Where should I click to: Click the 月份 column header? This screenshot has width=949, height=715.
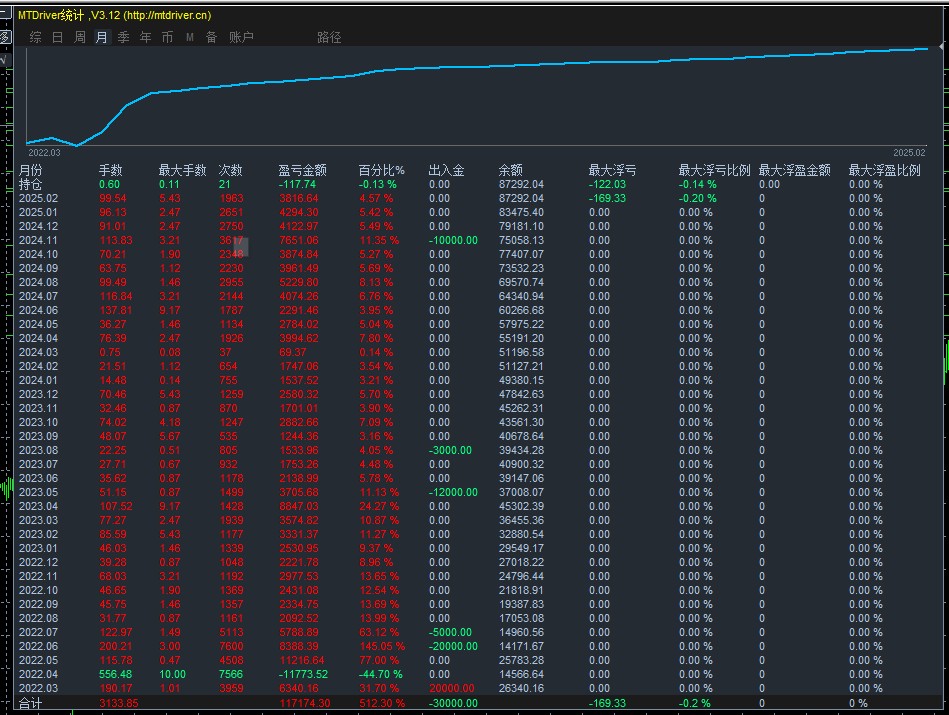point(30,170)
